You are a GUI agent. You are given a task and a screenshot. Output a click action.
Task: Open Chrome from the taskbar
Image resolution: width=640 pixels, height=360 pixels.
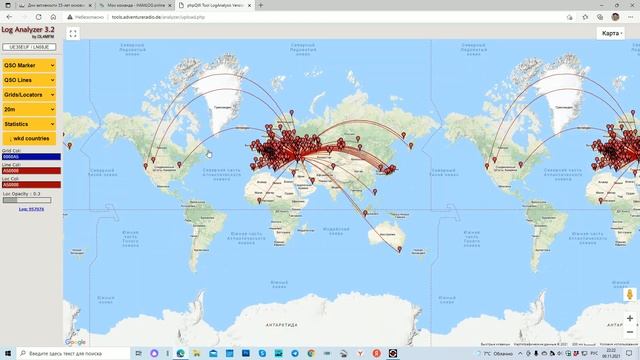311,353
